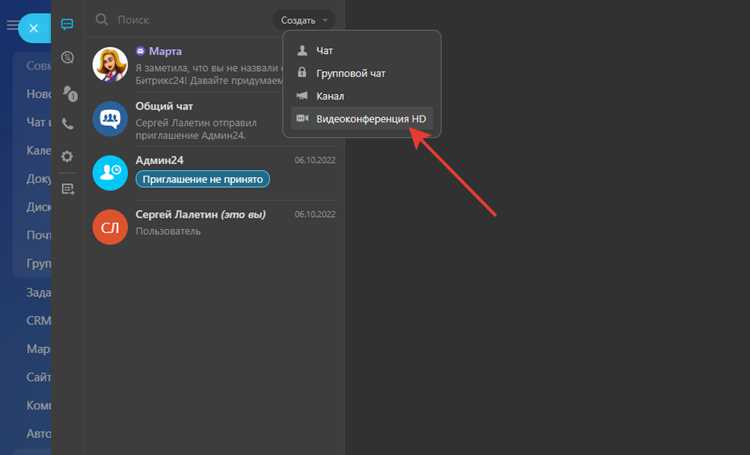
Task: Click the megaphone icon beside Канал
Action: [302, 96]
